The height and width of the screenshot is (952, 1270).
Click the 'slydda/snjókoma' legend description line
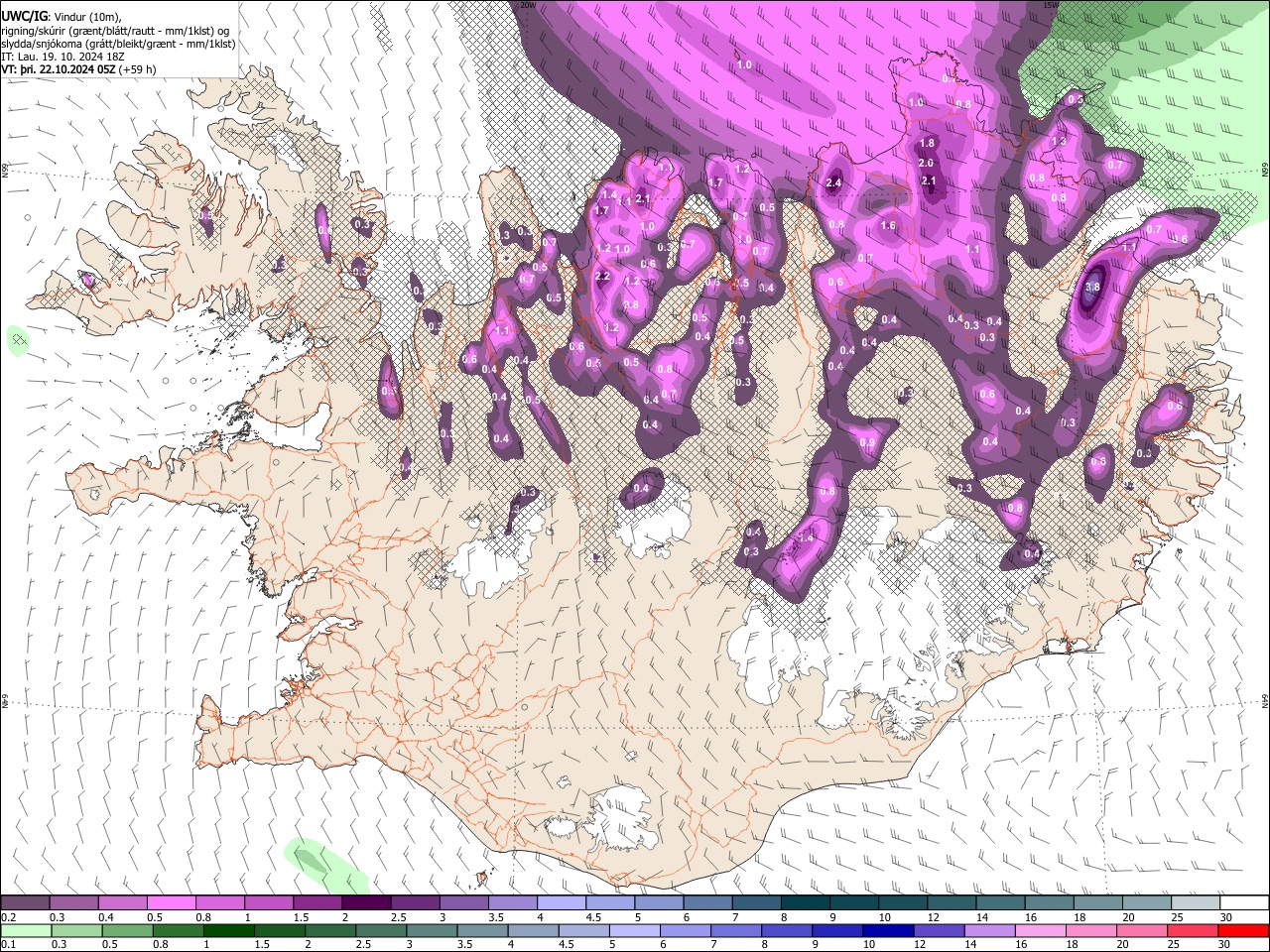[x=118, y=44]
